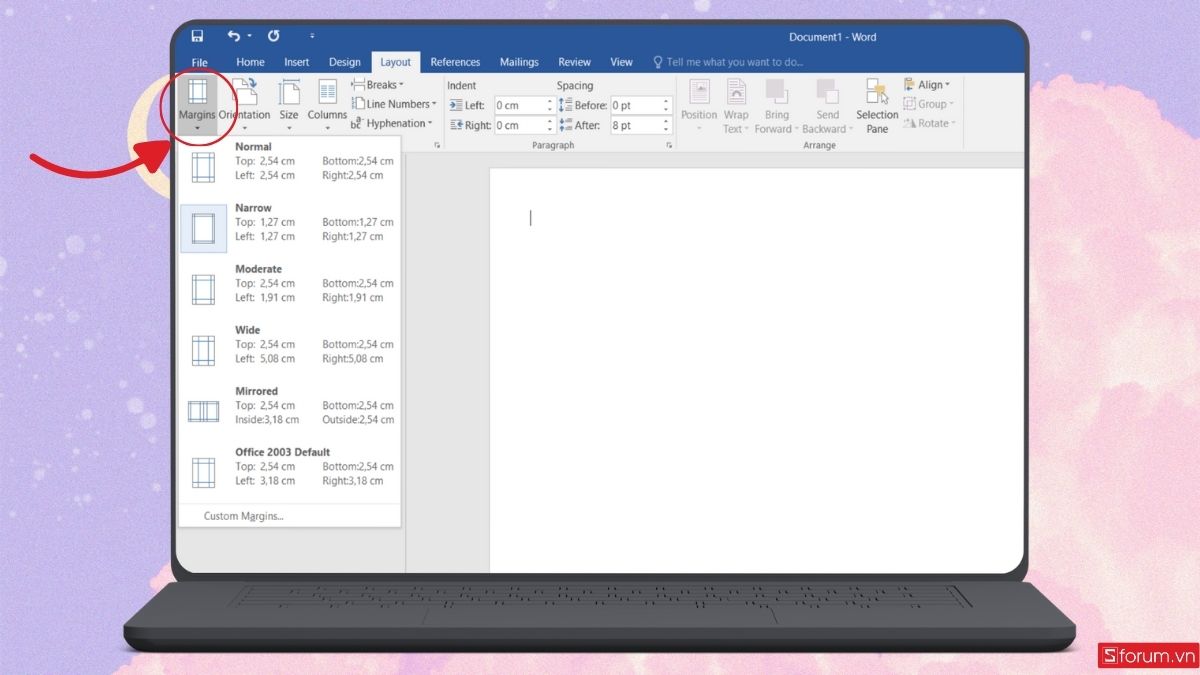Click the Indent Left spinner arrows
This screenshot has width=1200, height=675.
coord(550,105)
